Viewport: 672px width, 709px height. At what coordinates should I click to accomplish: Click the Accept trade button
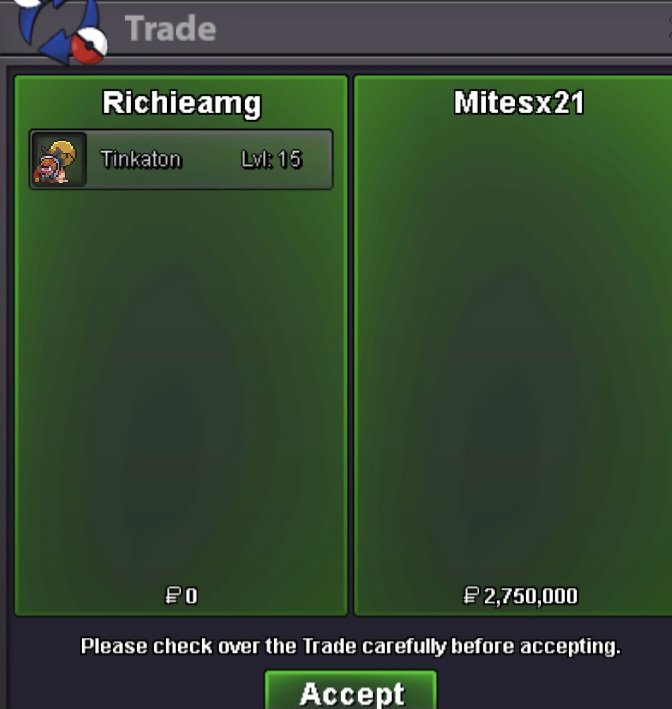point(351,691)
